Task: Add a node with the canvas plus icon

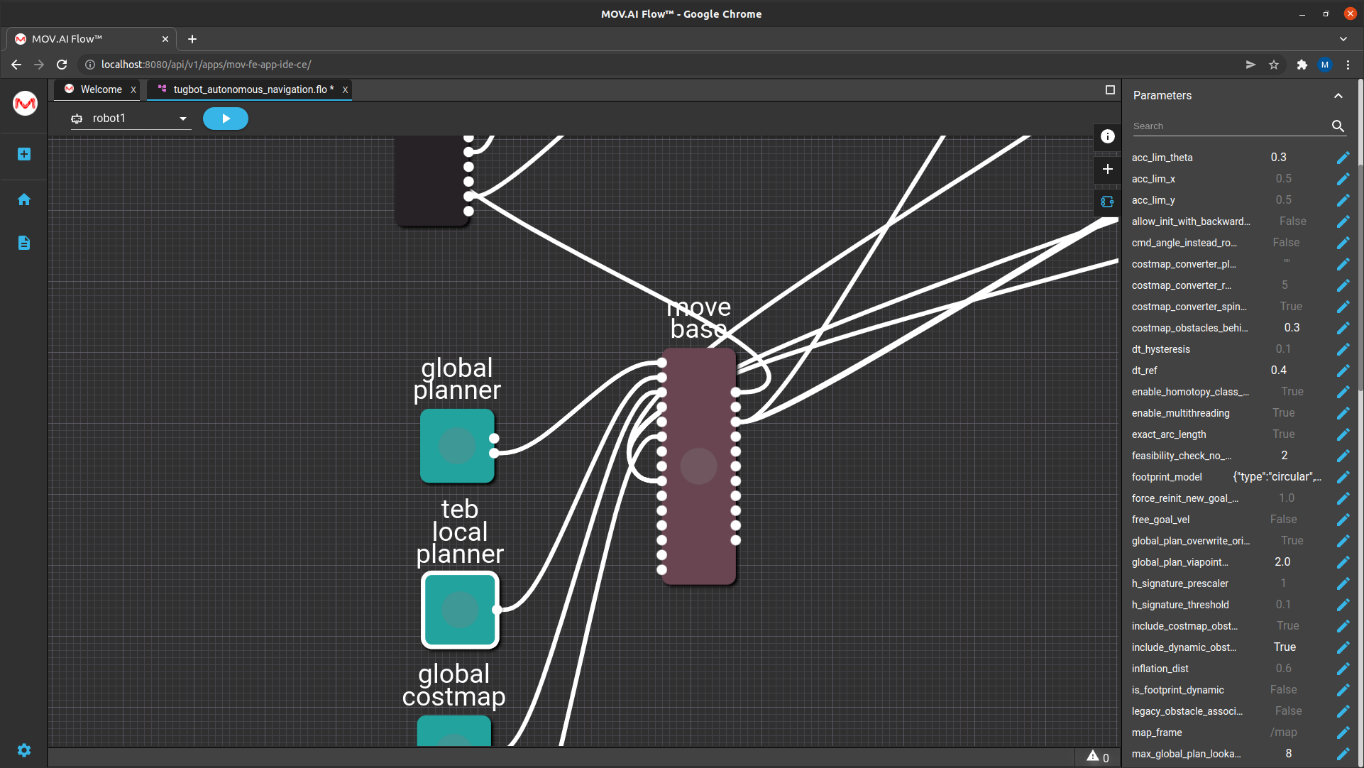Action: tap(1107, 169)
